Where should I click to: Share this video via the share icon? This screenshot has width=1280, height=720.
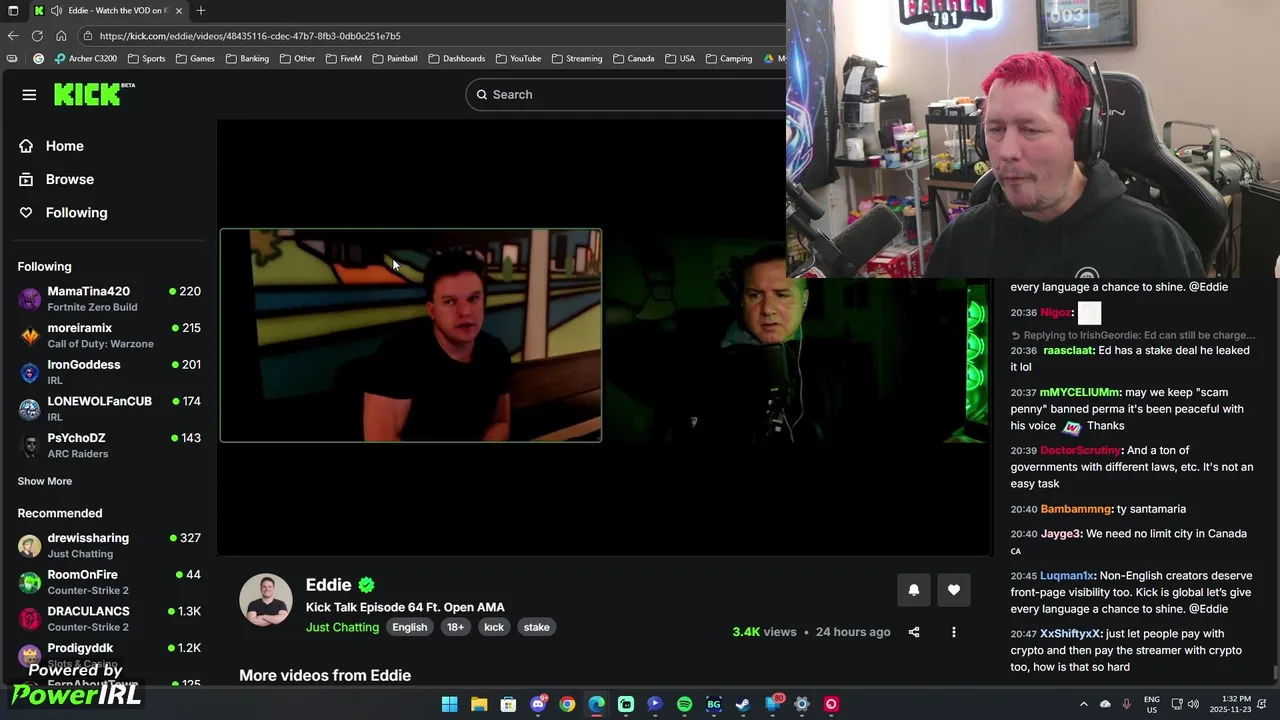pyautogui.click(x=914, y=632)
